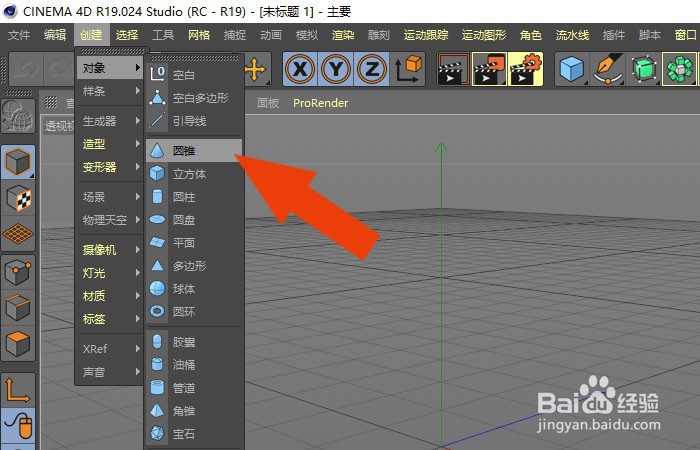Click the Make Editable globe icon
Image resolution: width=700 pixels, height=450 pixels.
click(18, 116)
